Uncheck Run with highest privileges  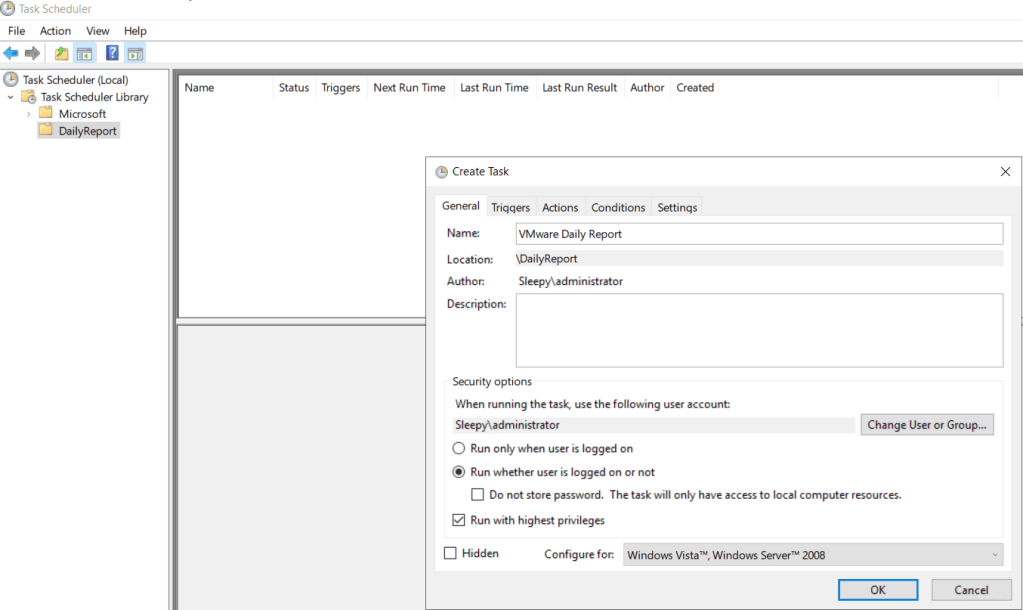pyautogui.click(x=459, y=520)
